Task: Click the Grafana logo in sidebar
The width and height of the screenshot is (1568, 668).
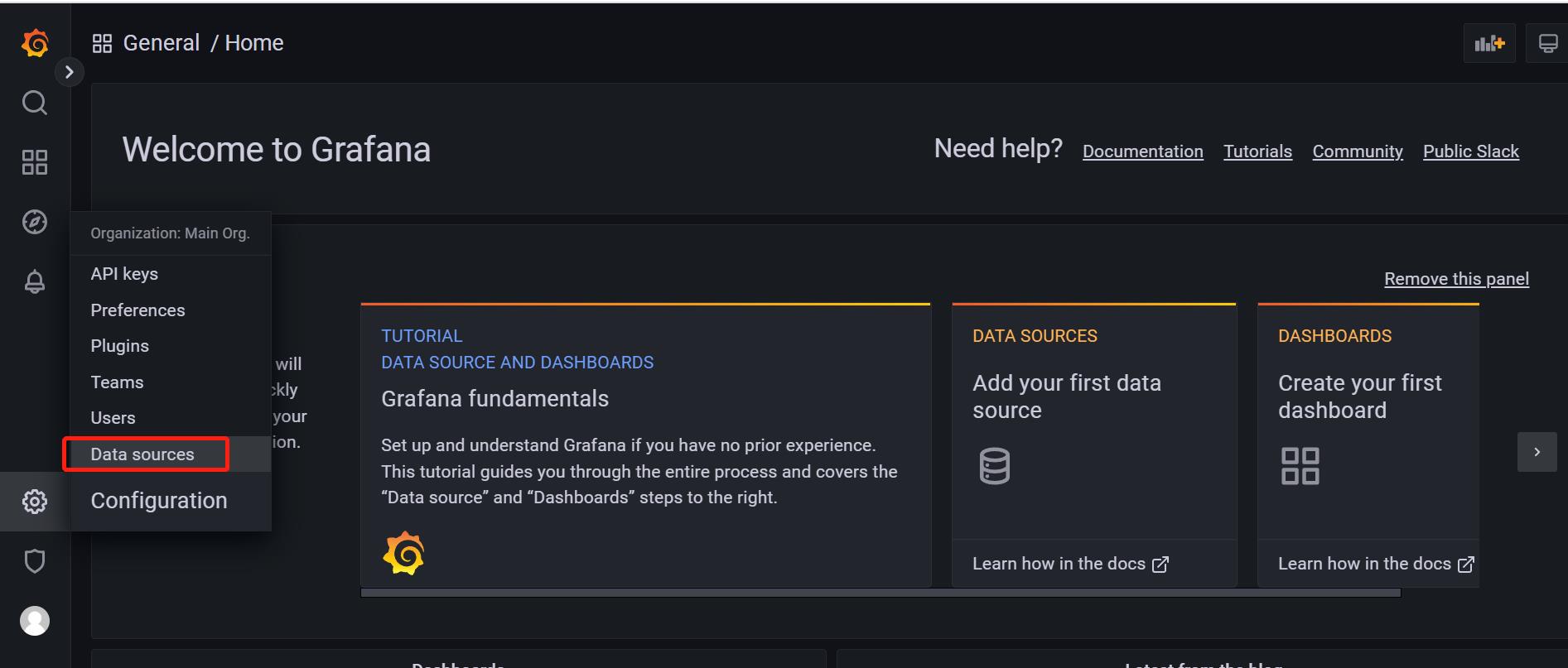Action: [x=35, y=43]
